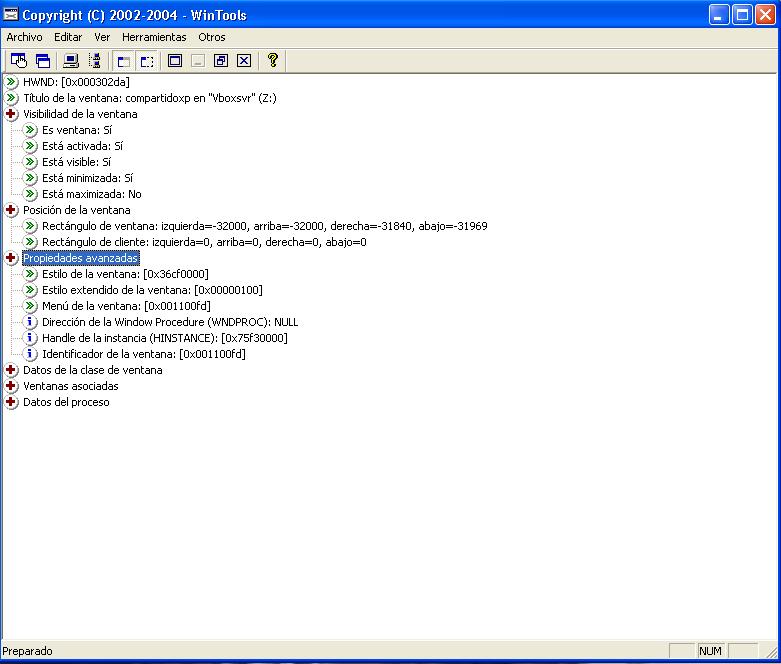Select the 'Está visible: Sí' row
Viewport: 781px width, 664px height.
(x=76, y=162)
